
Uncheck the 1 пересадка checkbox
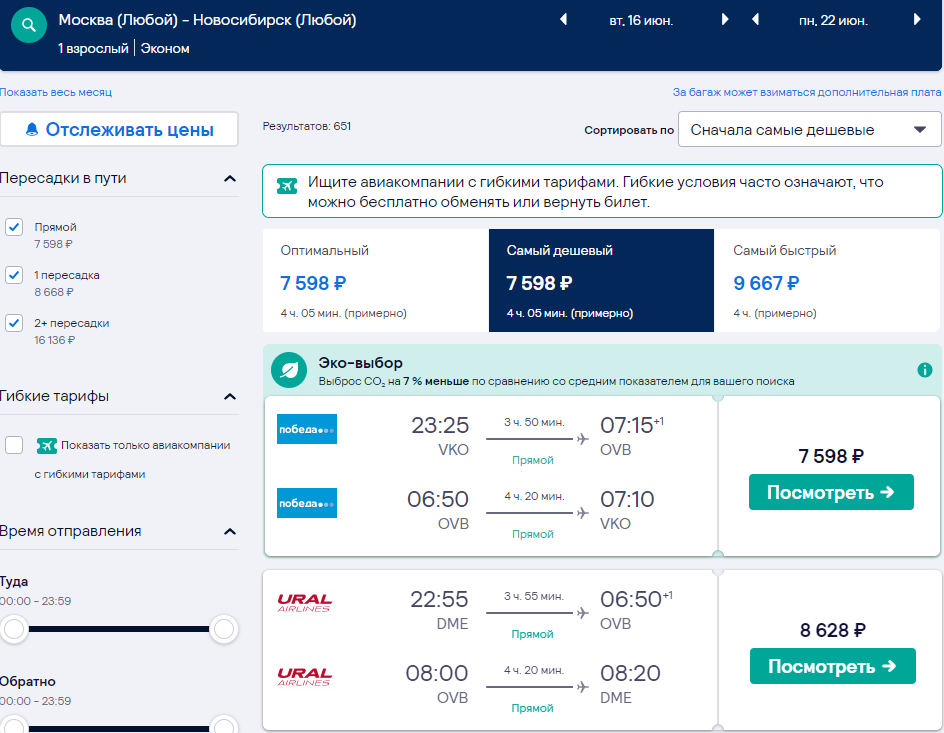[14, 275]
